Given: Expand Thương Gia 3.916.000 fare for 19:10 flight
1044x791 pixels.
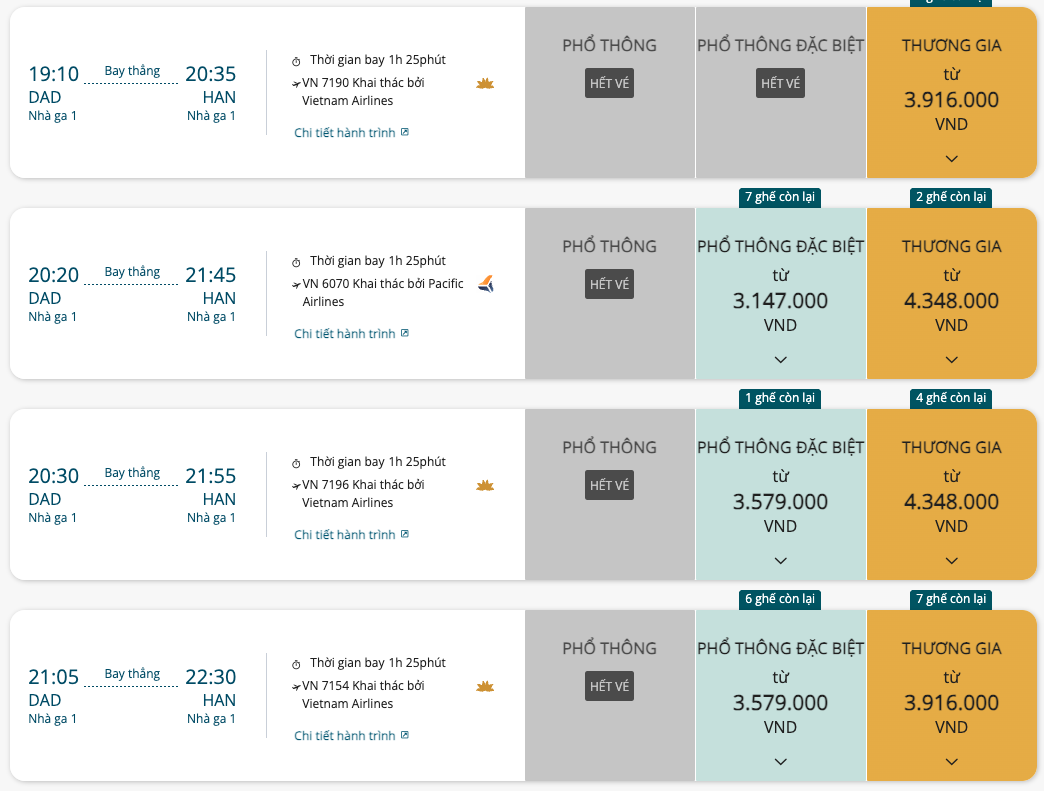Looking at the screenshot, I should point(951,158).
